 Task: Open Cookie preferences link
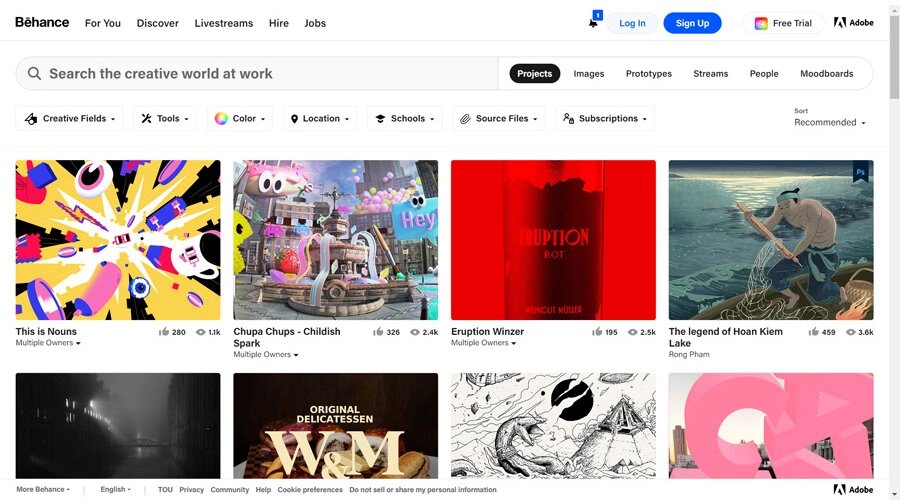(x=310, y=490)
